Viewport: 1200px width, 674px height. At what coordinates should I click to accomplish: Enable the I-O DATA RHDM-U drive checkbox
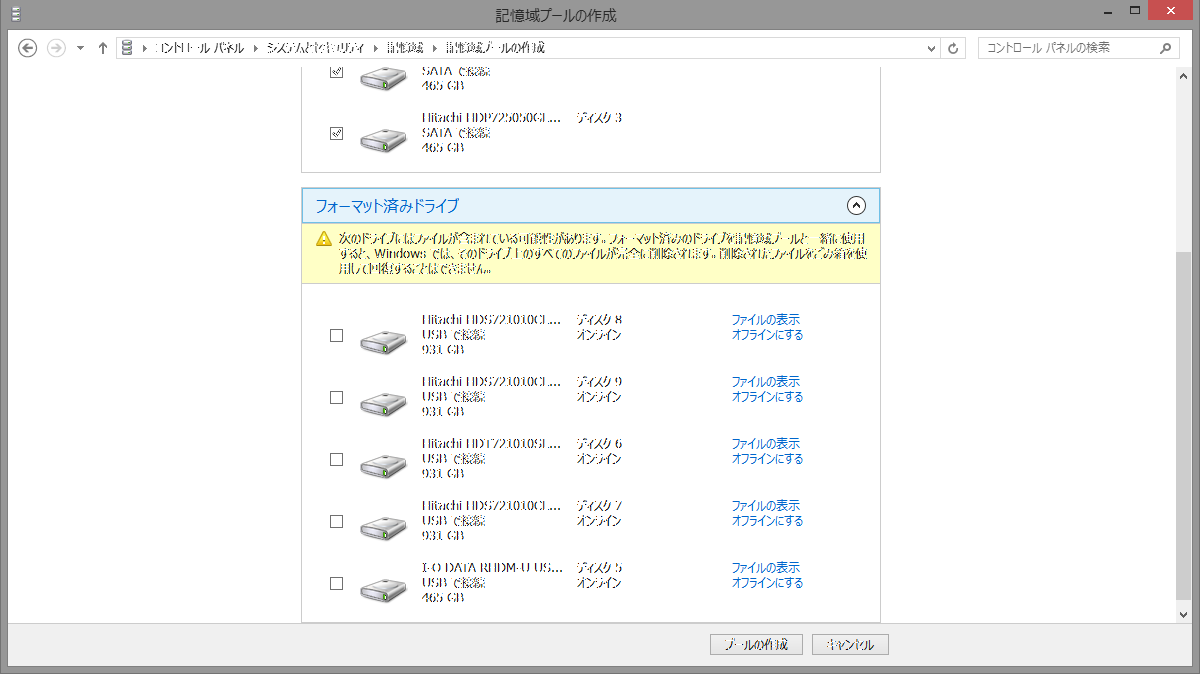click(x=337, y=583)
